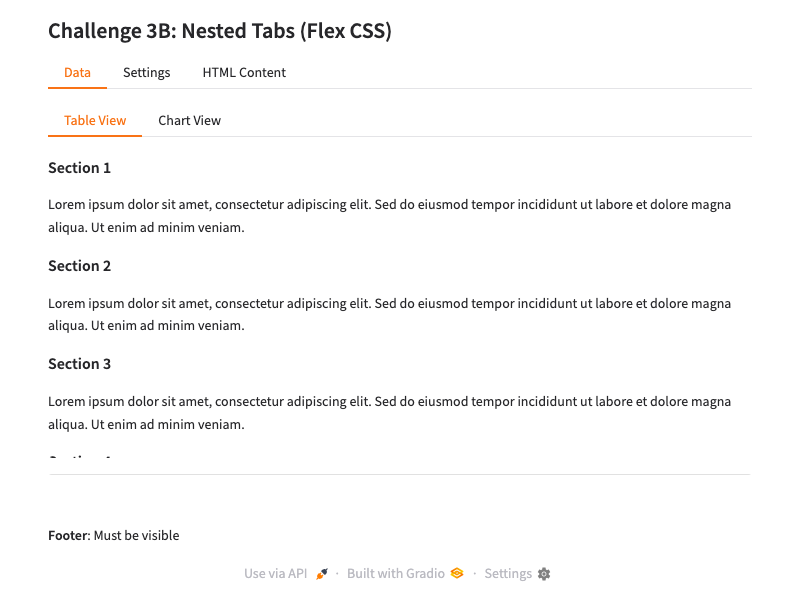Open the footer Settings link text
Viewport: 800px width, 600px height.
coord(508,574)
